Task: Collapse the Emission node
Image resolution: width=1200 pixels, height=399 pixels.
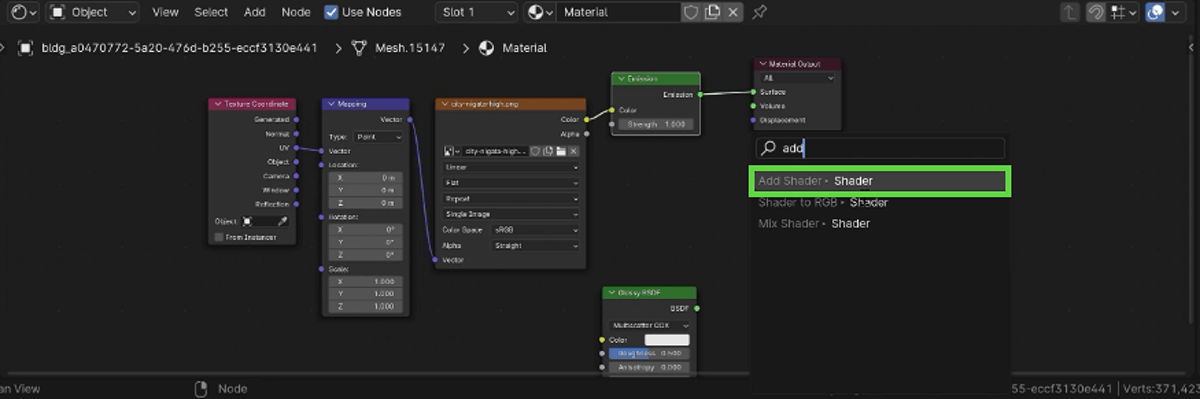Action: [x=620, y=78]
